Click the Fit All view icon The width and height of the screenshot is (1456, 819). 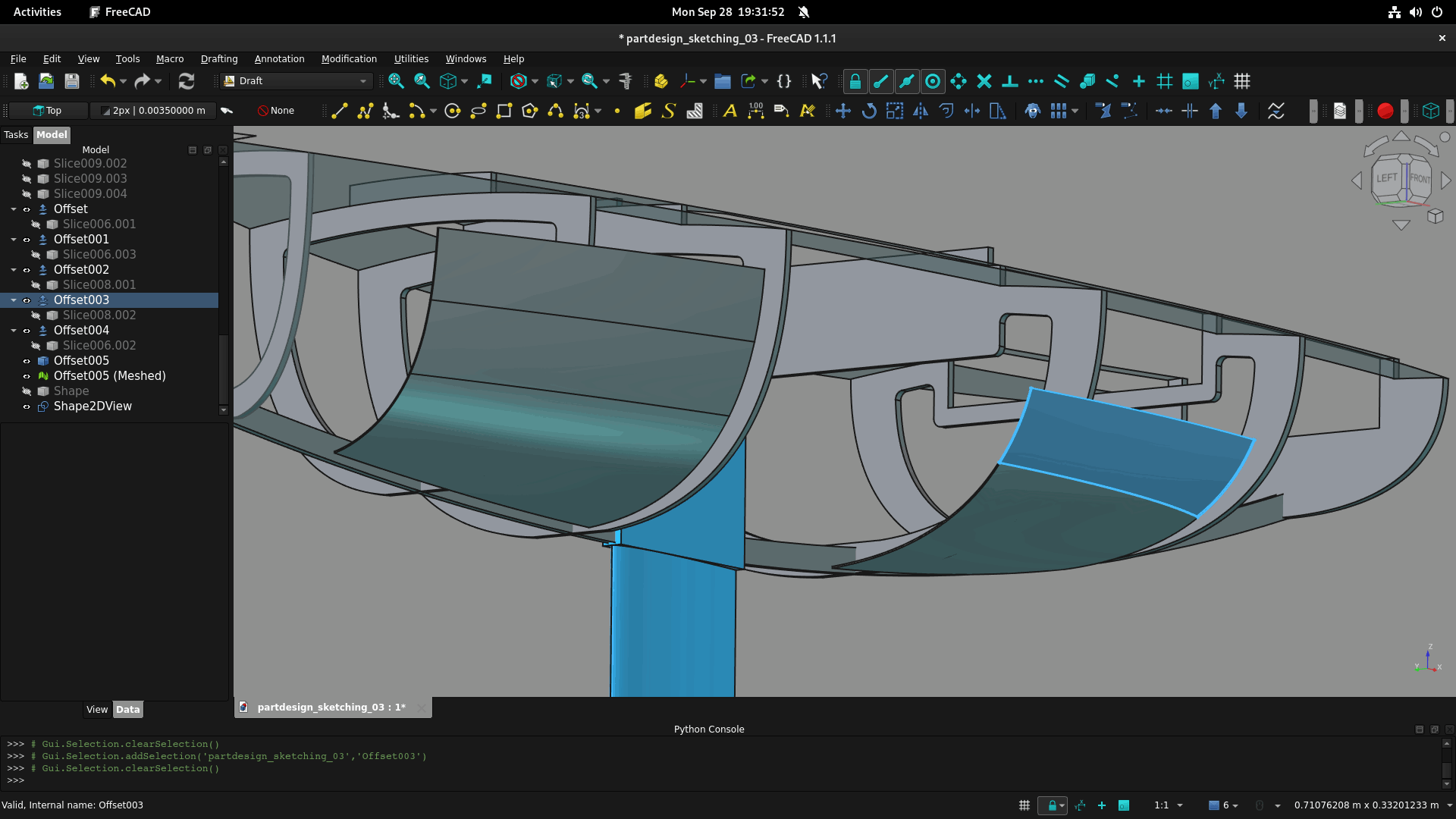396,81
